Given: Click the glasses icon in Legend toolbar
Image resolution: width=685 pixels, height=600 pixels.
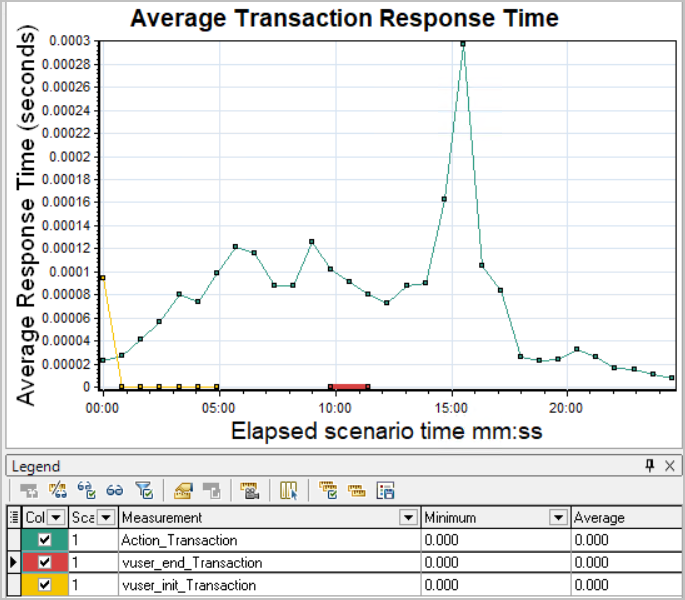Looking at the screenshot, I should tap(115, 491).
